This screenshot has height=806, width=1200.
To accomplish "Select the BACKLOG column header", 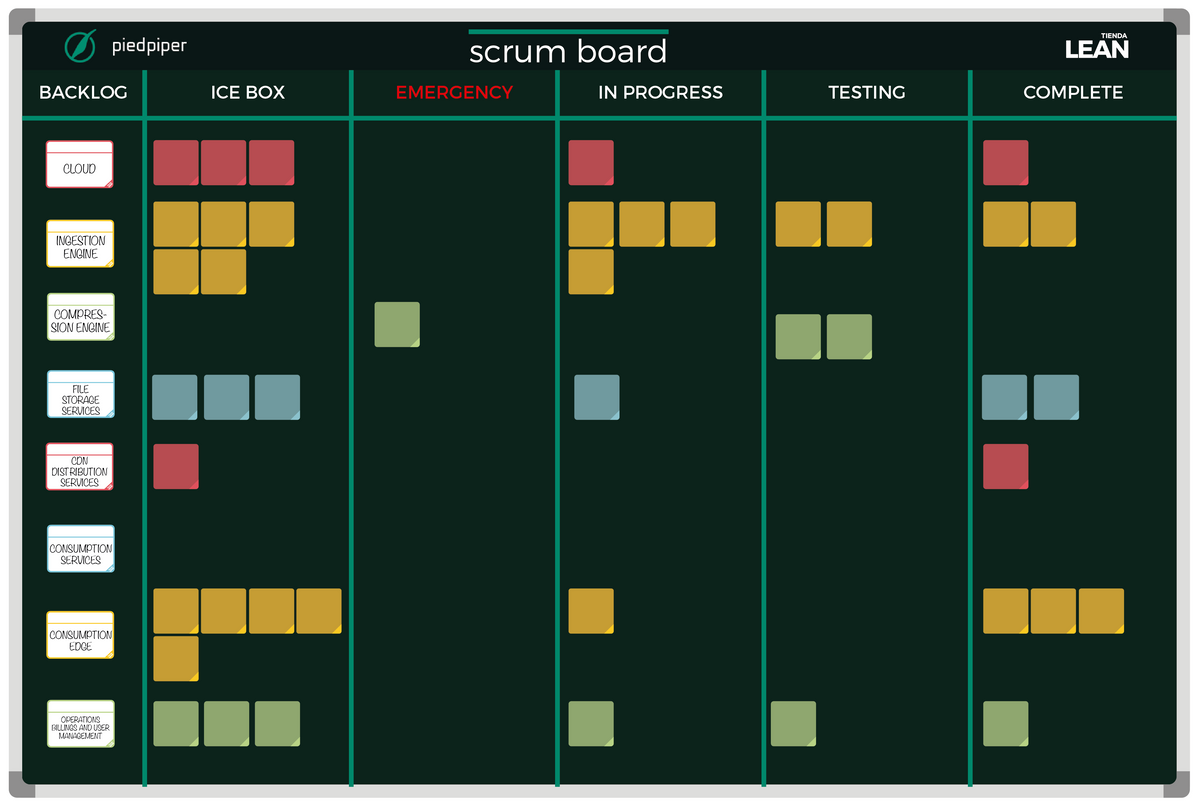I will (x=83, y=92).
